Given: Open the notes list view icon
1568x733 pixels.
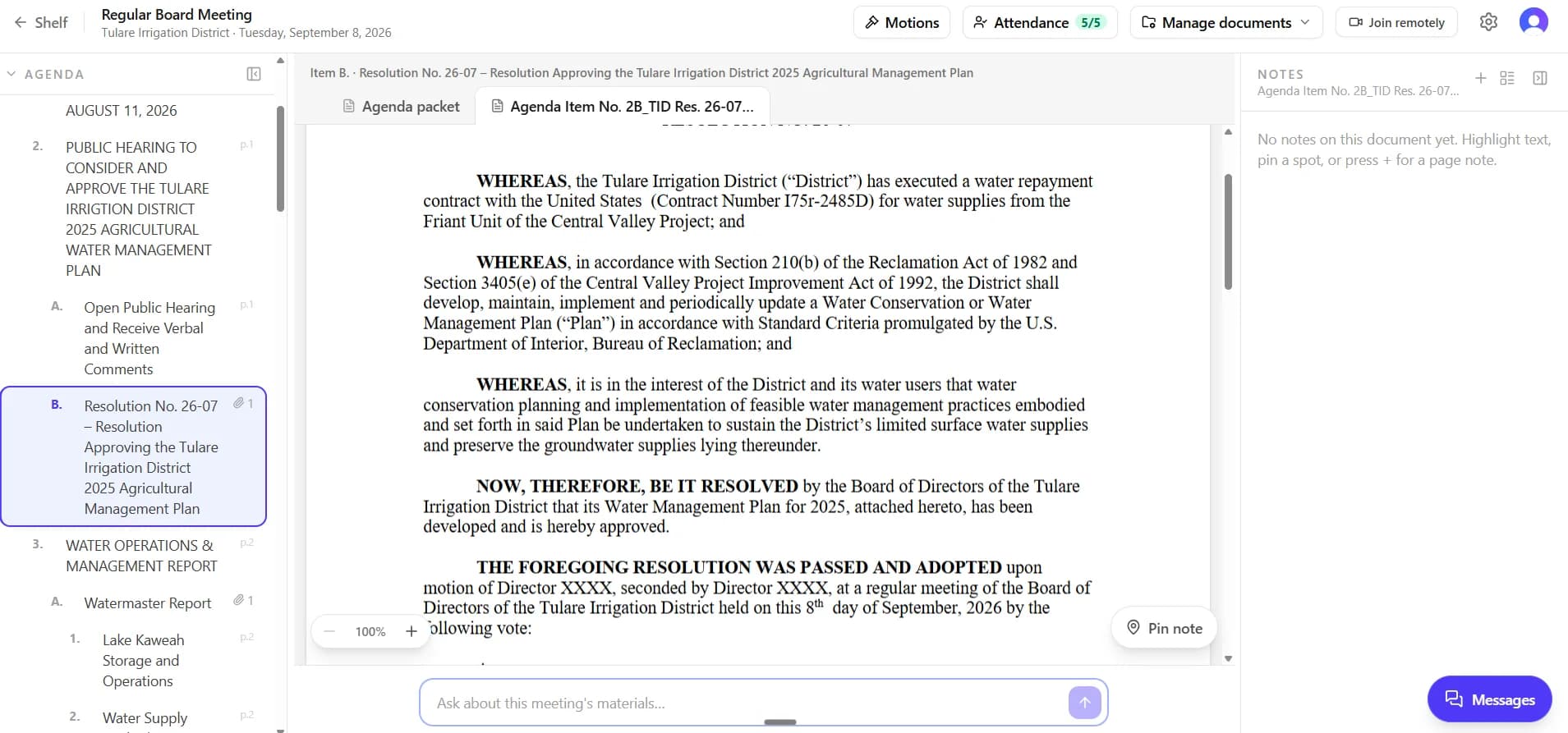Looking at the screenshot, I should tap(1507, 78).
